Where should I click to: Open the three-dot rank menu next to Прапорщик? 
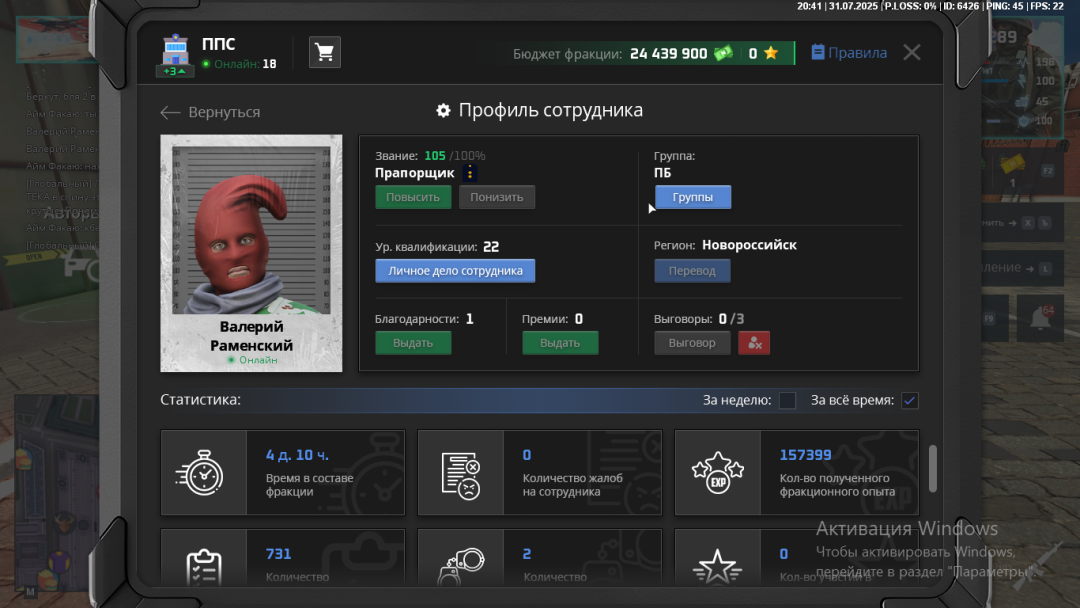[470, 173]
